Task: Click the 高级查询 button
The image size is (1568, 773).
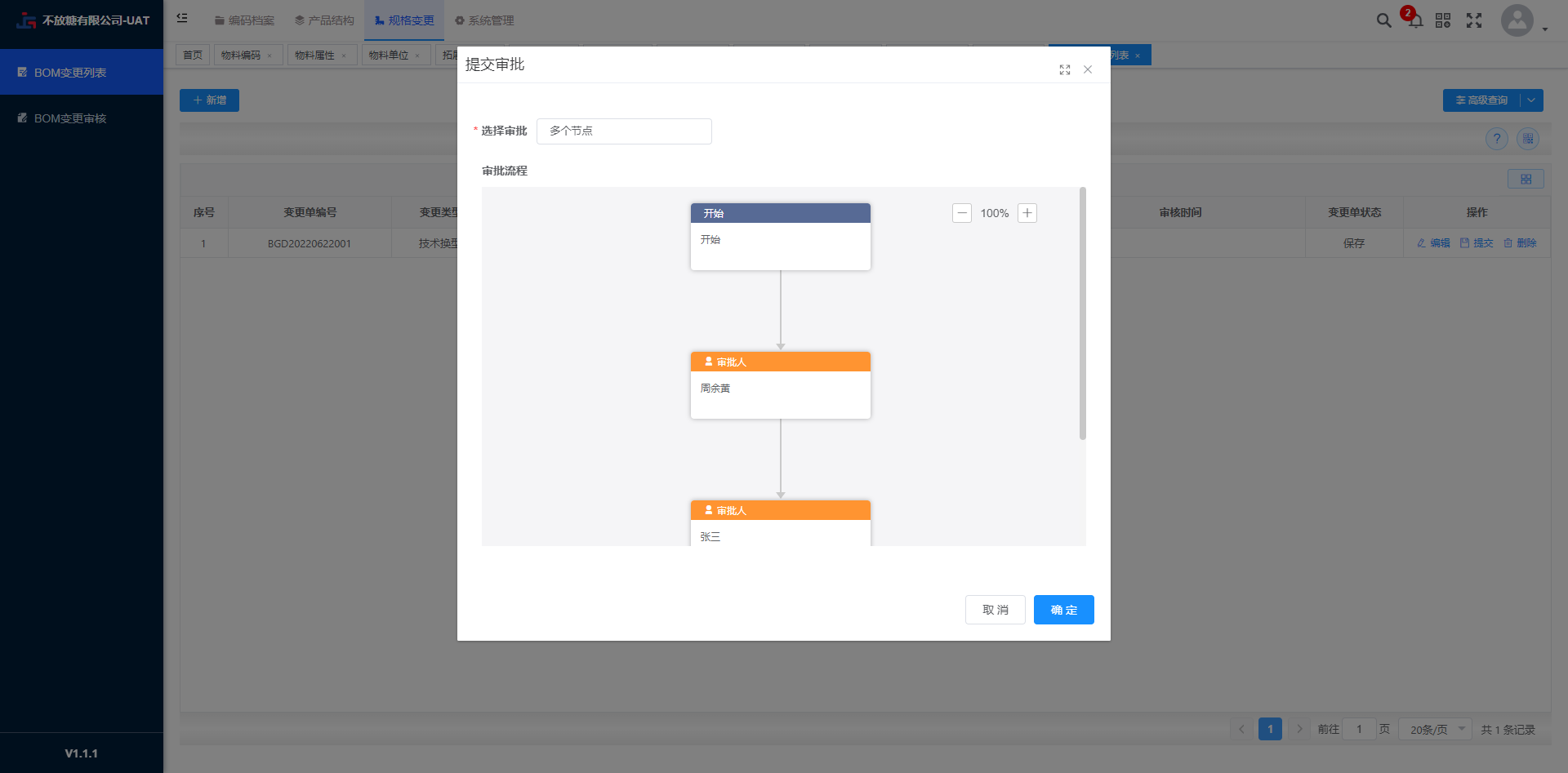Action: [x=1481, y=100]
